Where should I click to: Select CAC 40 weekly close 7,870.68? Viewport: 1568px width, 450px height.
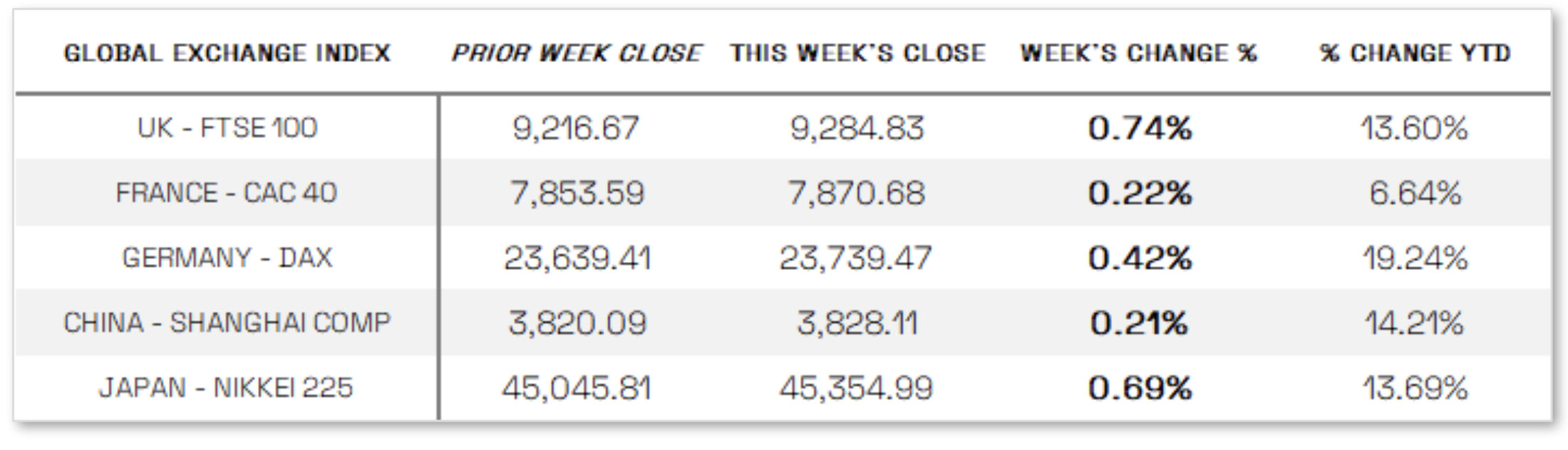(x=856, y=193)
